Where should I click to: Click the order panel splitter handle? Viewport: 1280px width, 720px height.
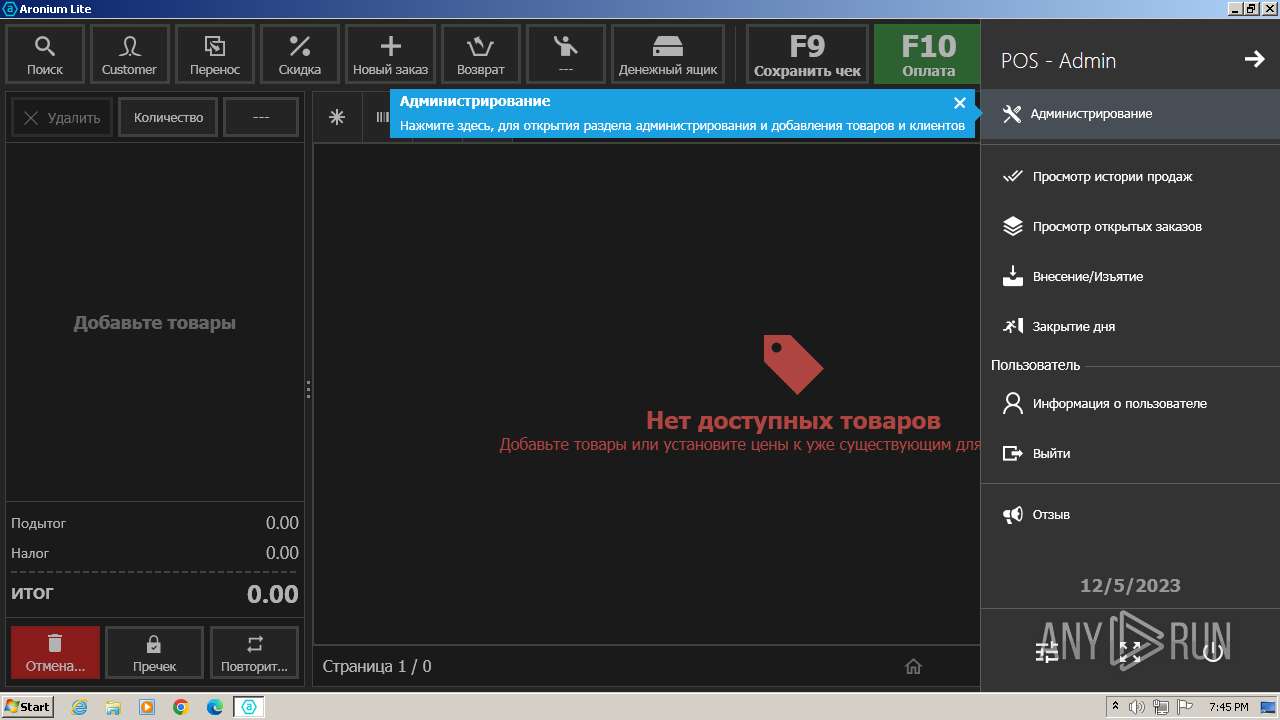(x=308, y=390)
